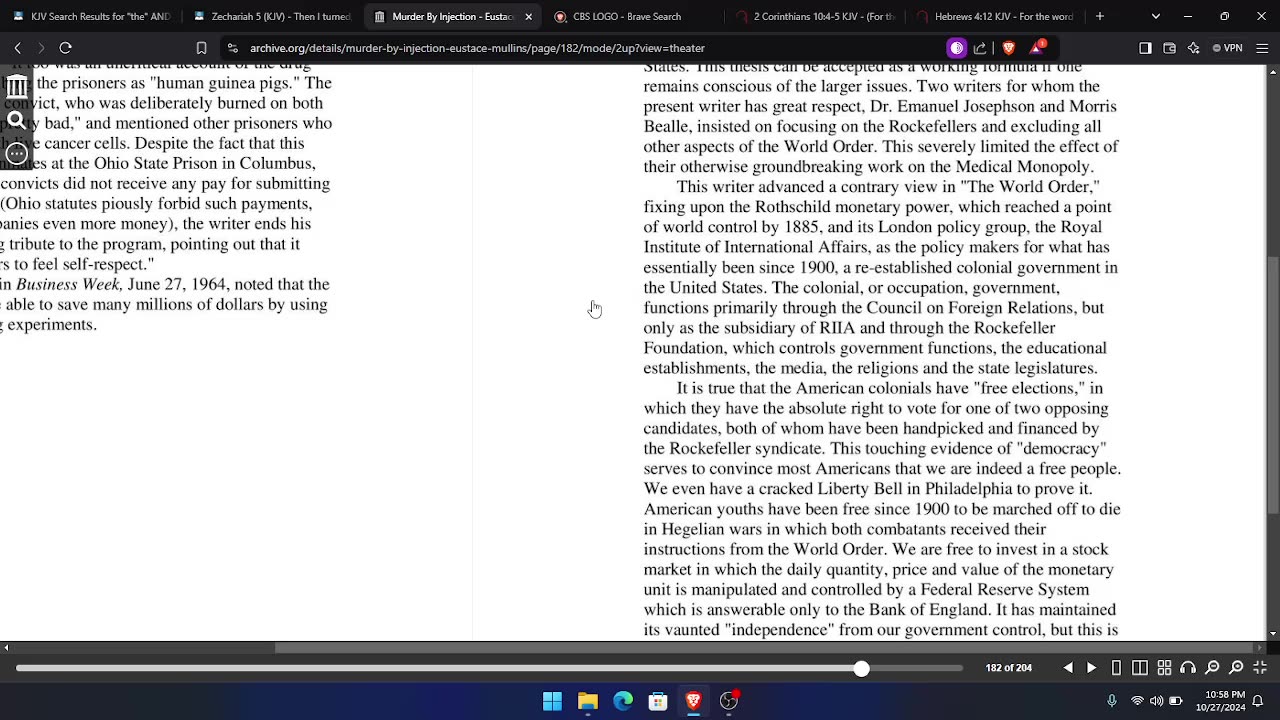This screenshot has height=720, width=1280.
Task: Start read aloud with headphones icon
Action: click(1188, 668)
